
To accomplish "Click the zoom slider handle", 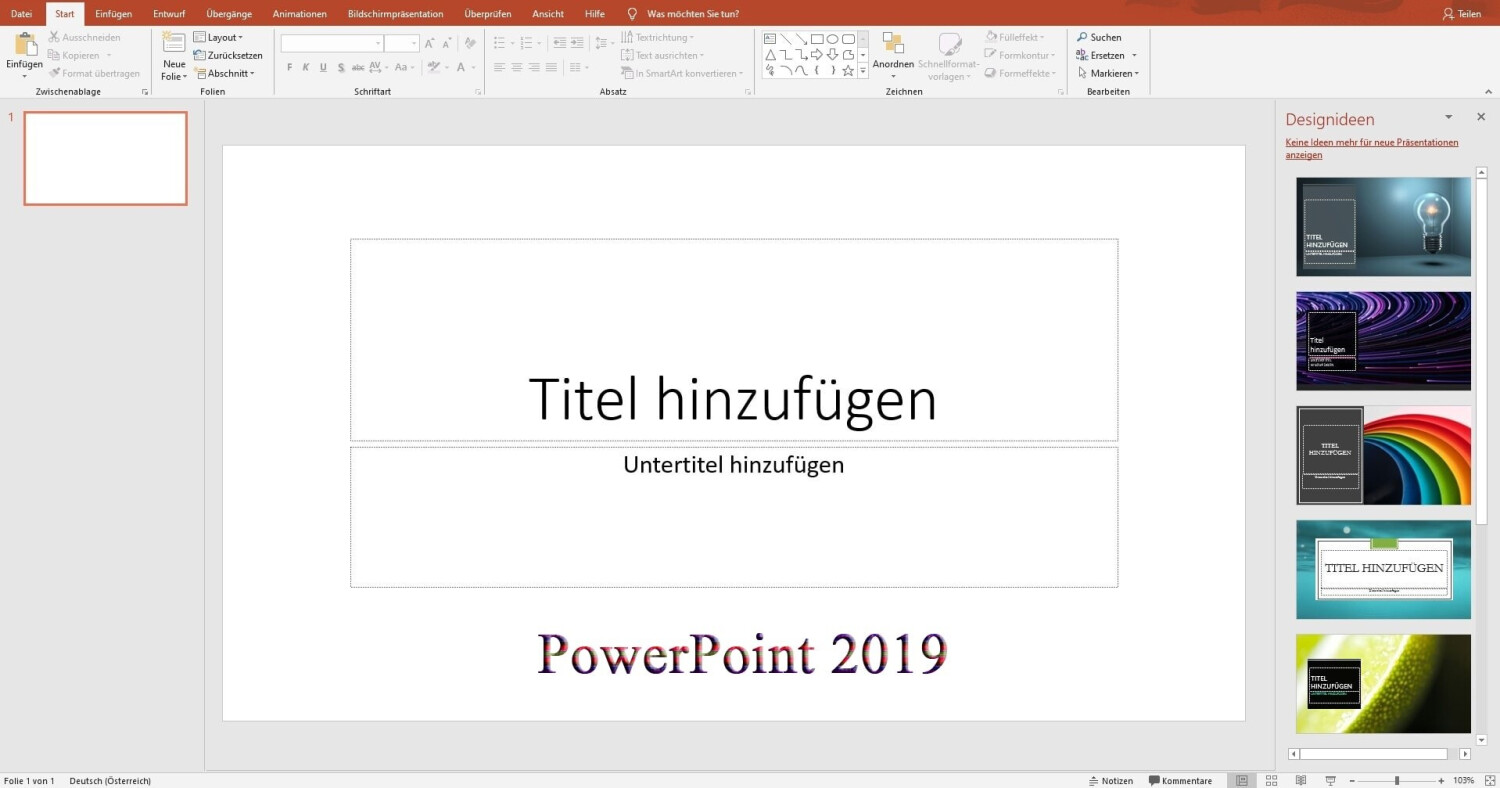I will (1396, 781).
